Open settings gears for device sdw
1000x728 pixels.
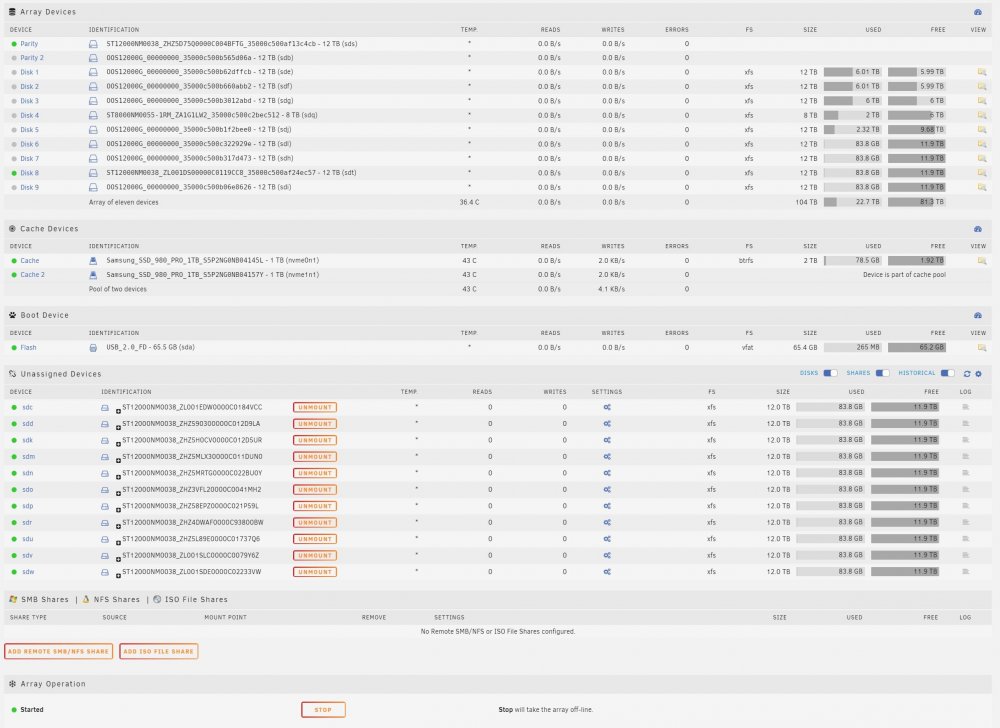point(607,572)
